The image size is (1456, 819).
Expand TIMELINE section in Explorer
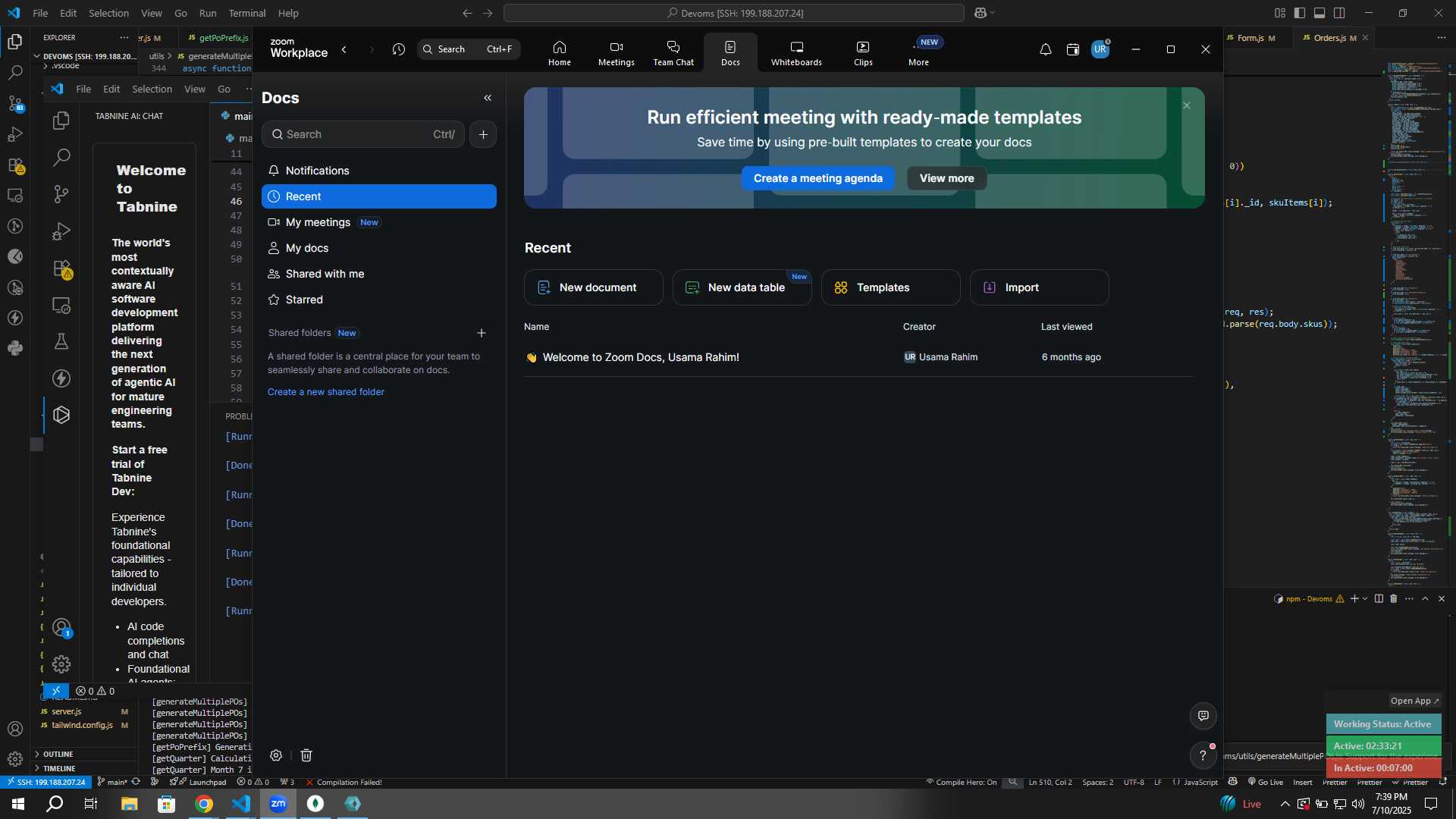pyautogui.click(x=85, y=769)
